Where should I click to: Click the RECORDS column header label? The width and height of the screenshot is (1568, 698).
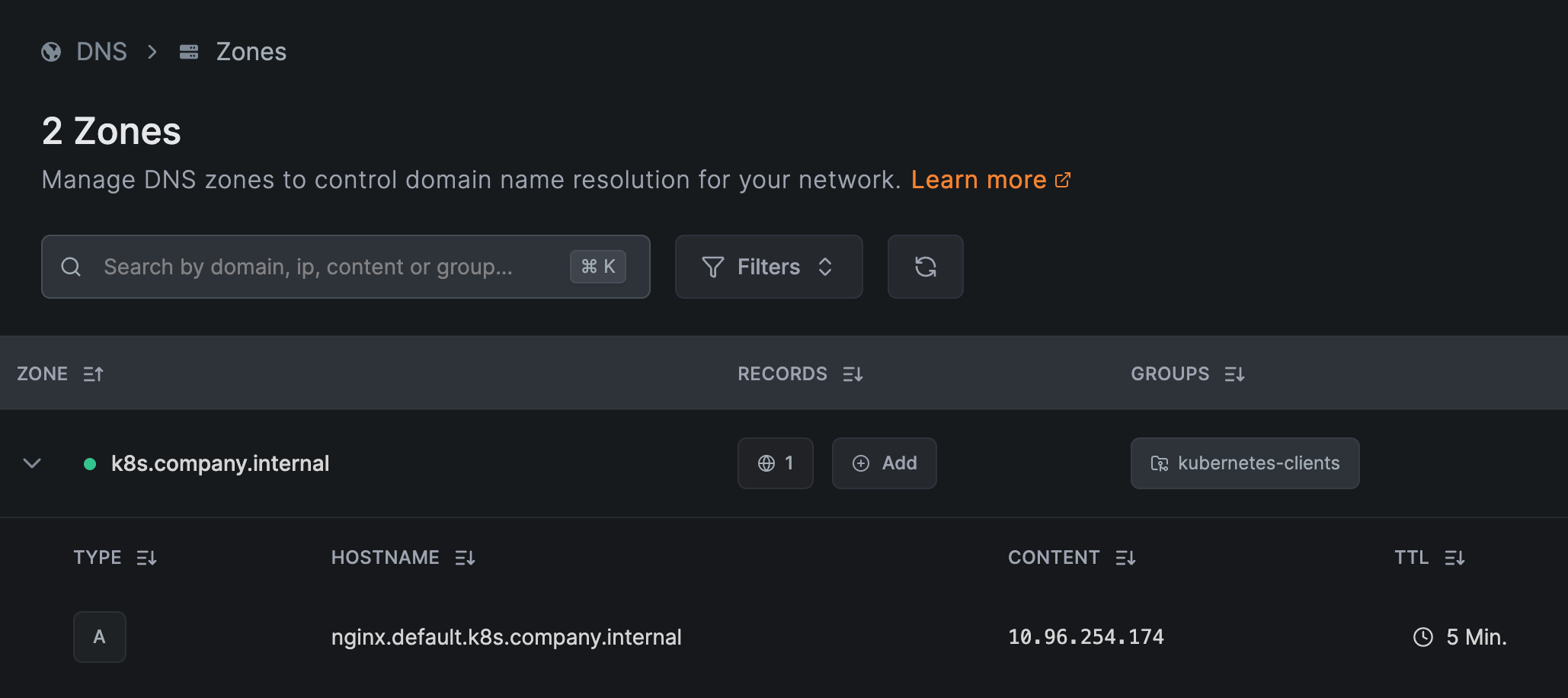[x=782, y=374]
